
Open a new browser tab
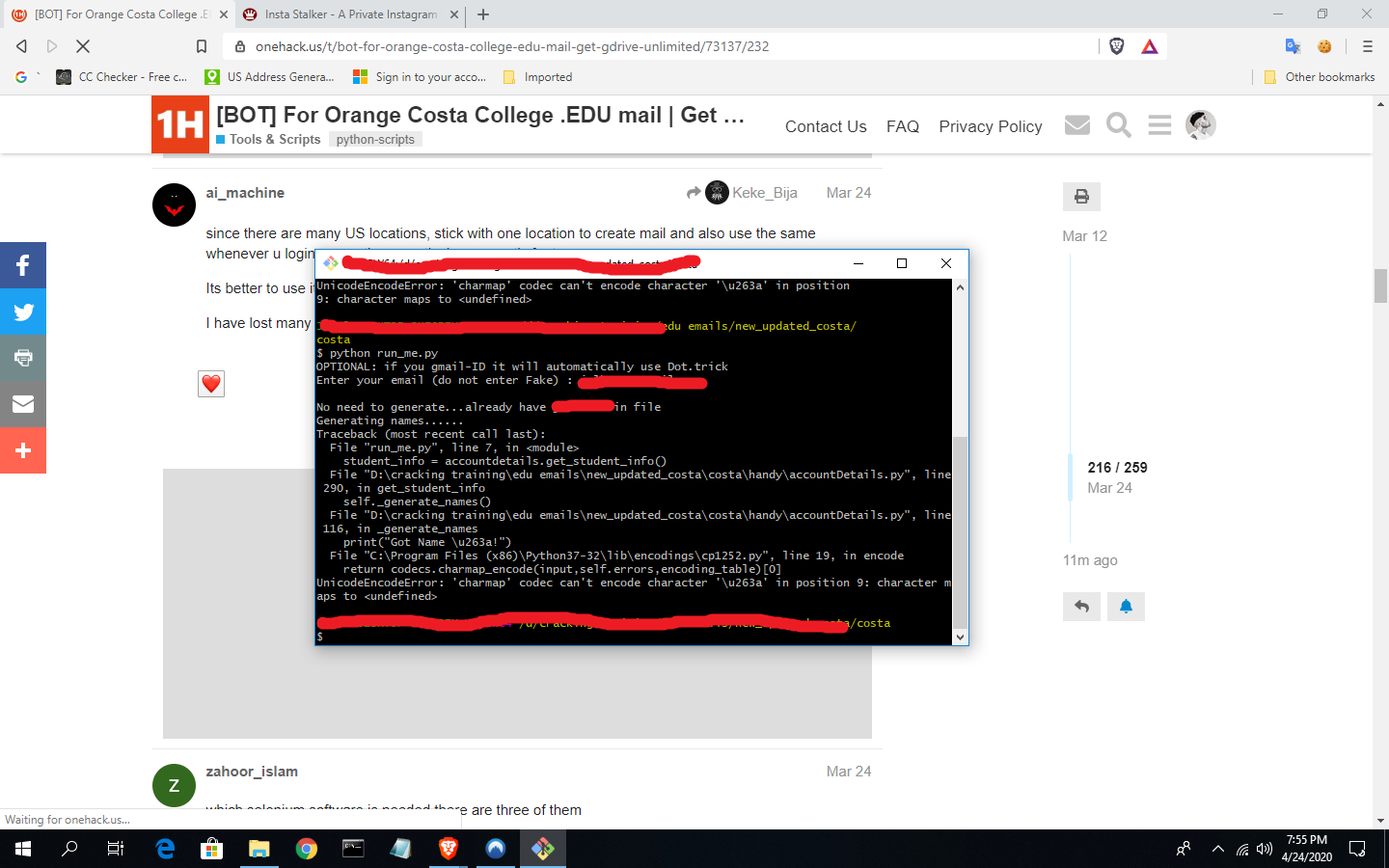[483, 14]
